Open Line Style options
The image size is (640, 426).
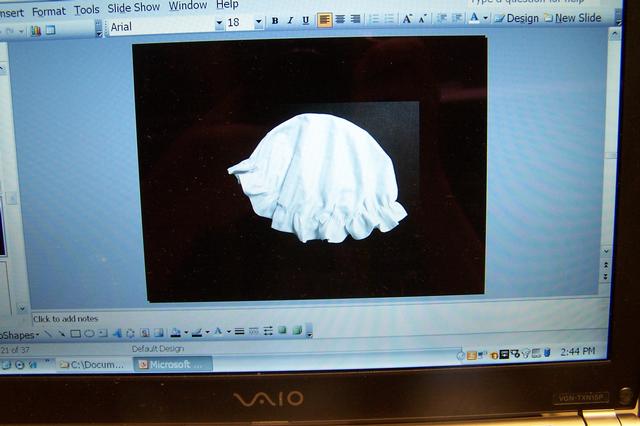point(240,331)
